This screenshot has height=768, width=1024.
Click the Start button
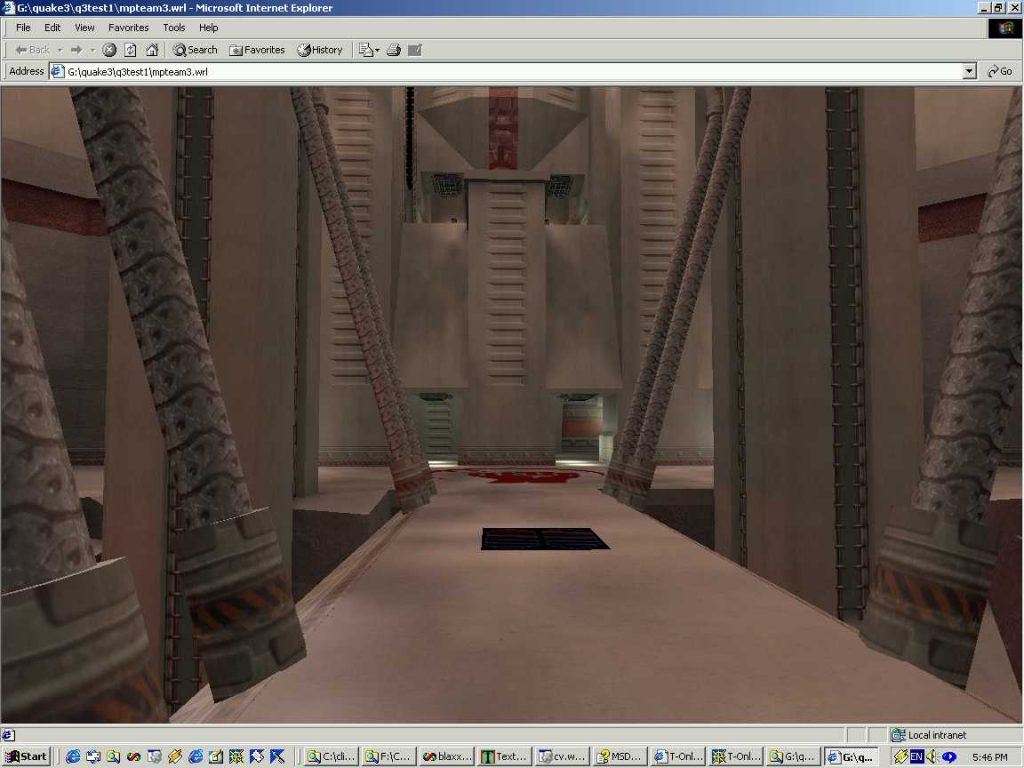(27, 756)
